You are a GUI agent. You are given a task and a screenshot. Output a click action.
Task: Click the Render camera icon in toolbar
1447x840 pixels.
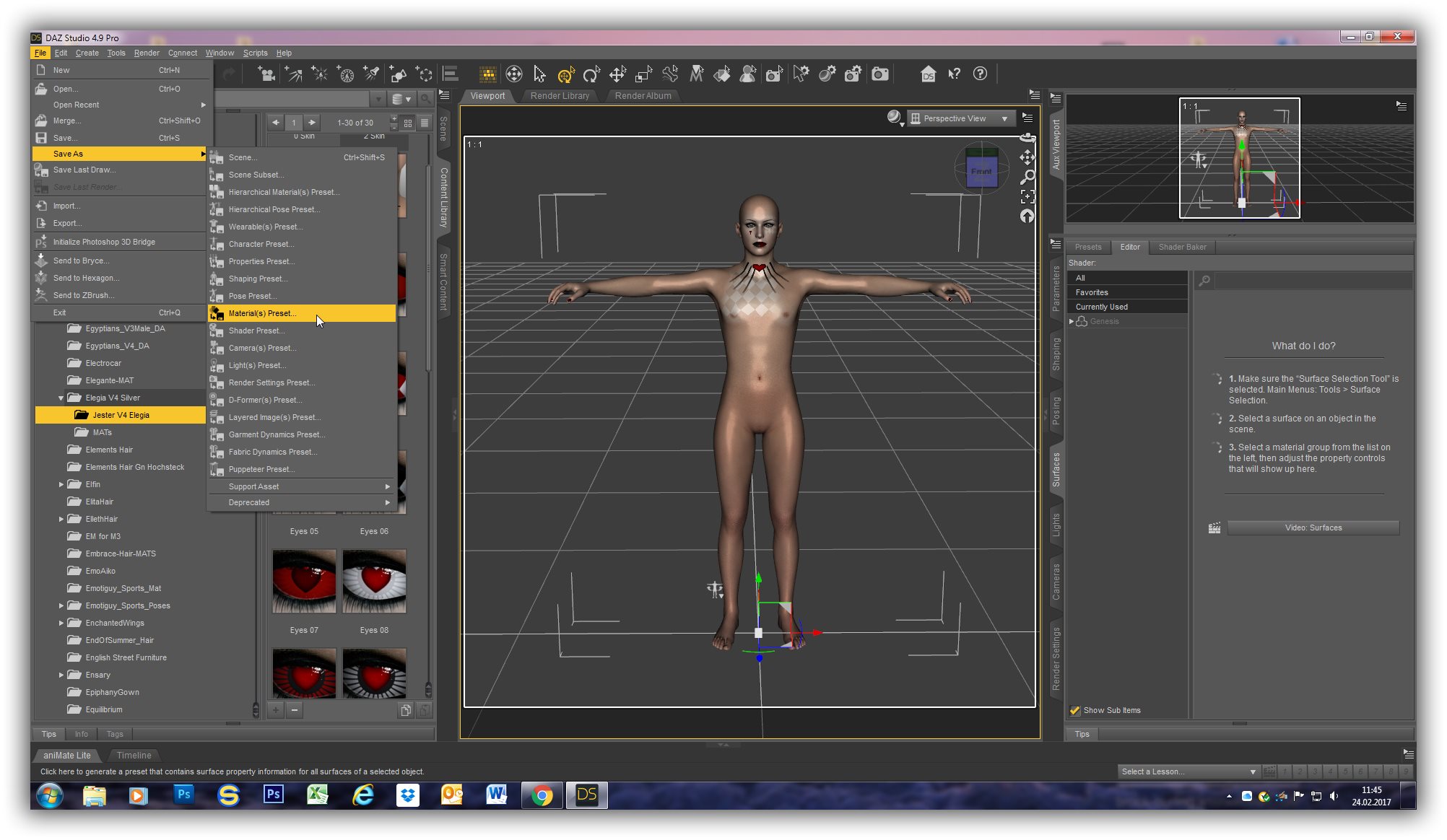point(879,74)
